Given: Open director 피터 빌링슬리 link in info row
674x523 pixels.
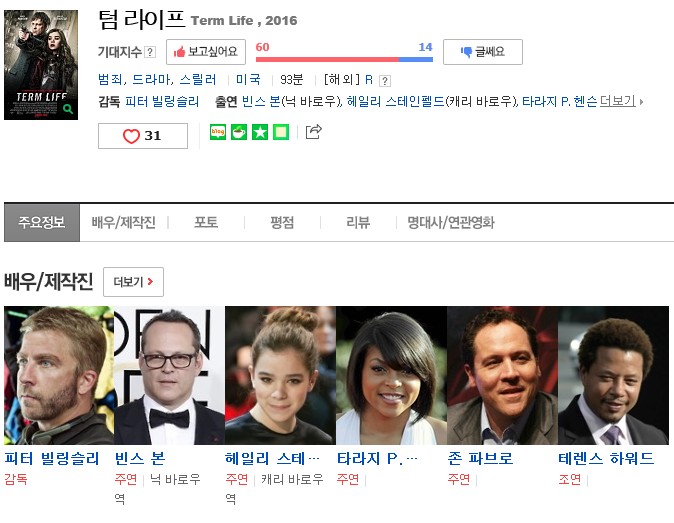Looking at the screenshot, I should 162,102.
